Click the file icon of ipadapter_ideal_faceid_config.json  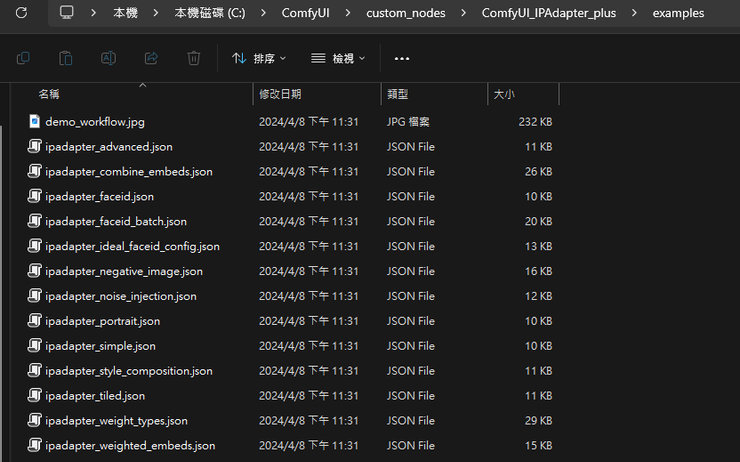[34, 245]
